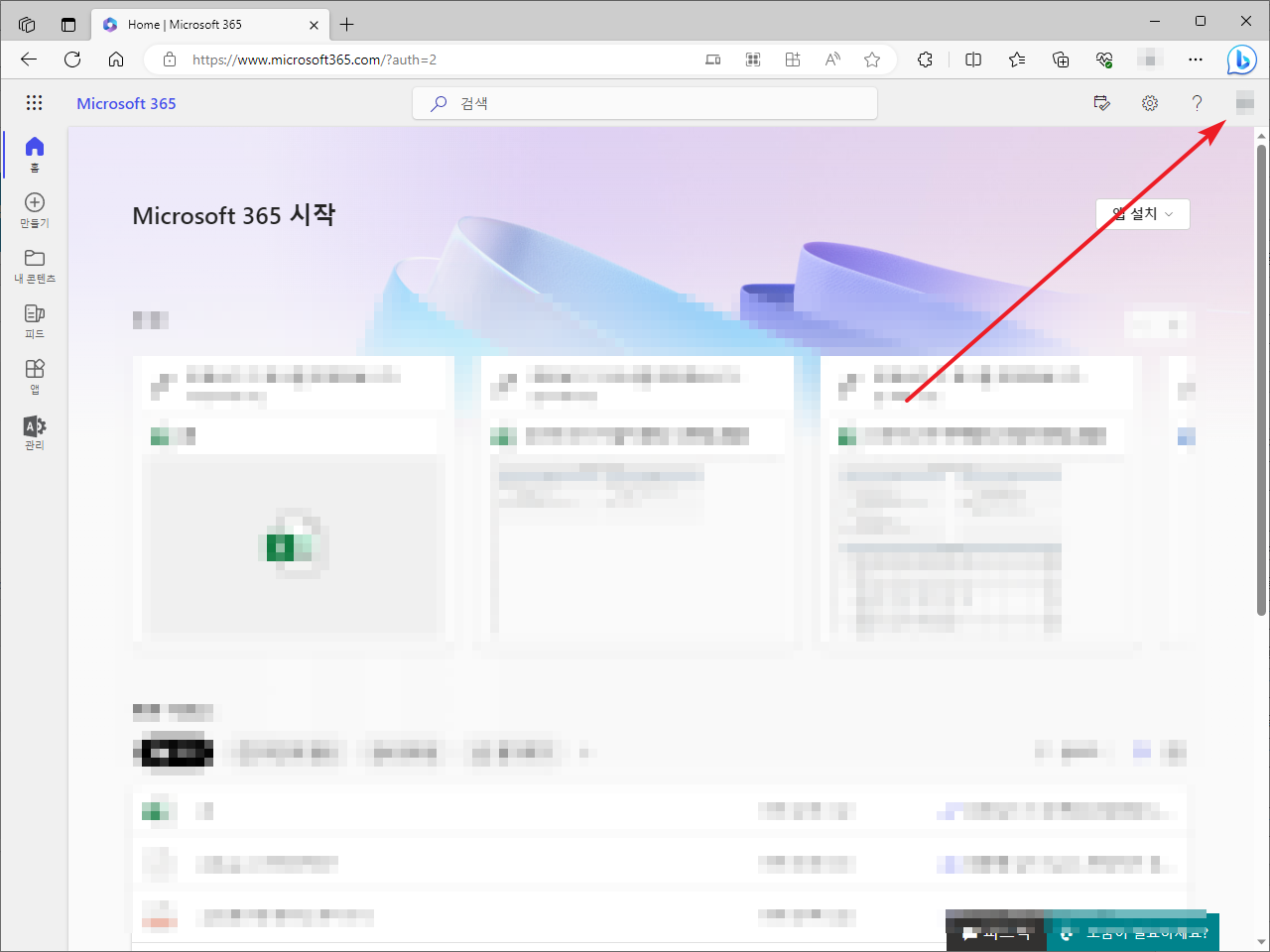Click the page vertical scrollbar thumb
The image size is (1270, 952).
tap(1261, 380)
